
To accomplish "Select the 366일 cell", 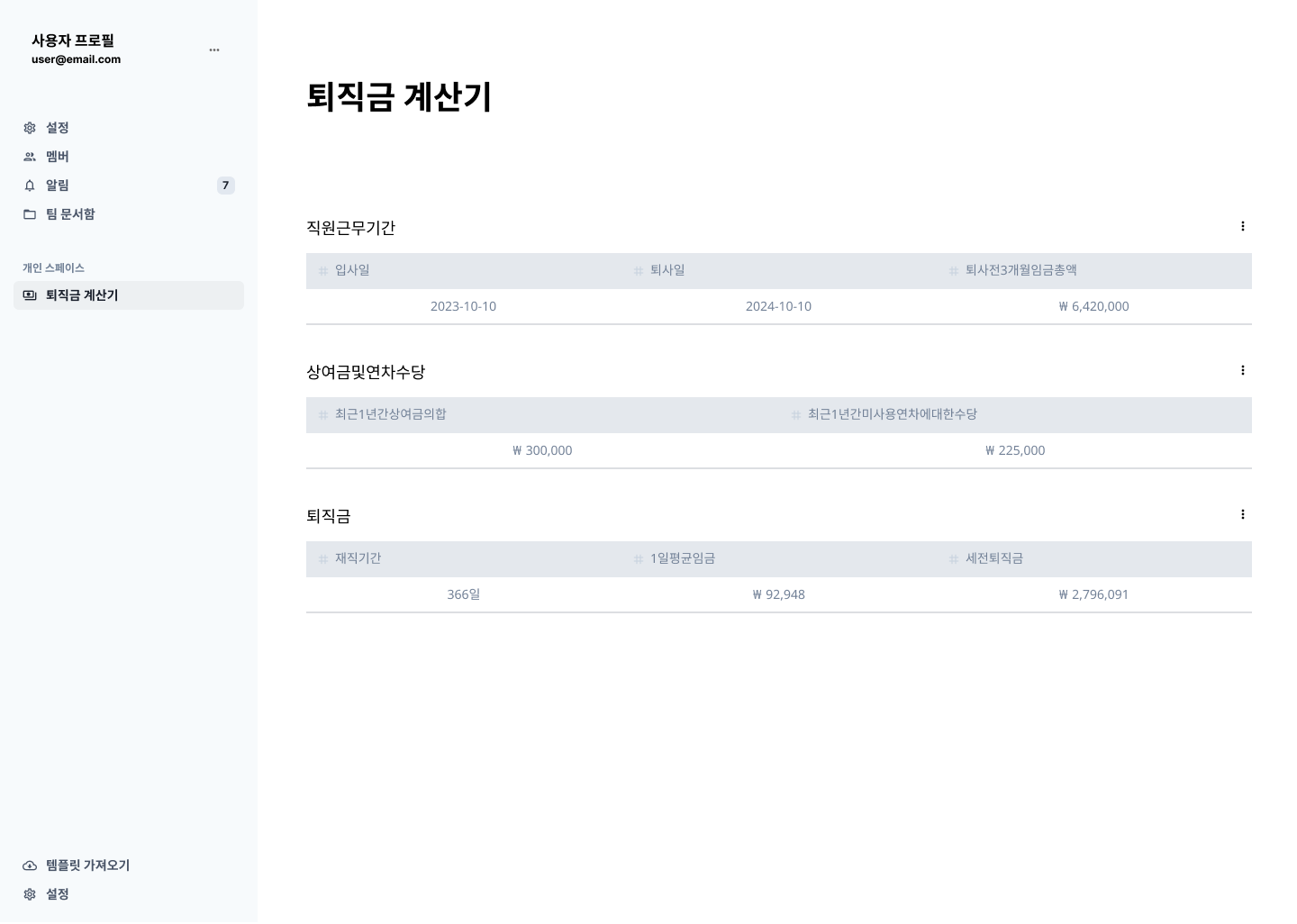I will (x=464, y=594).
